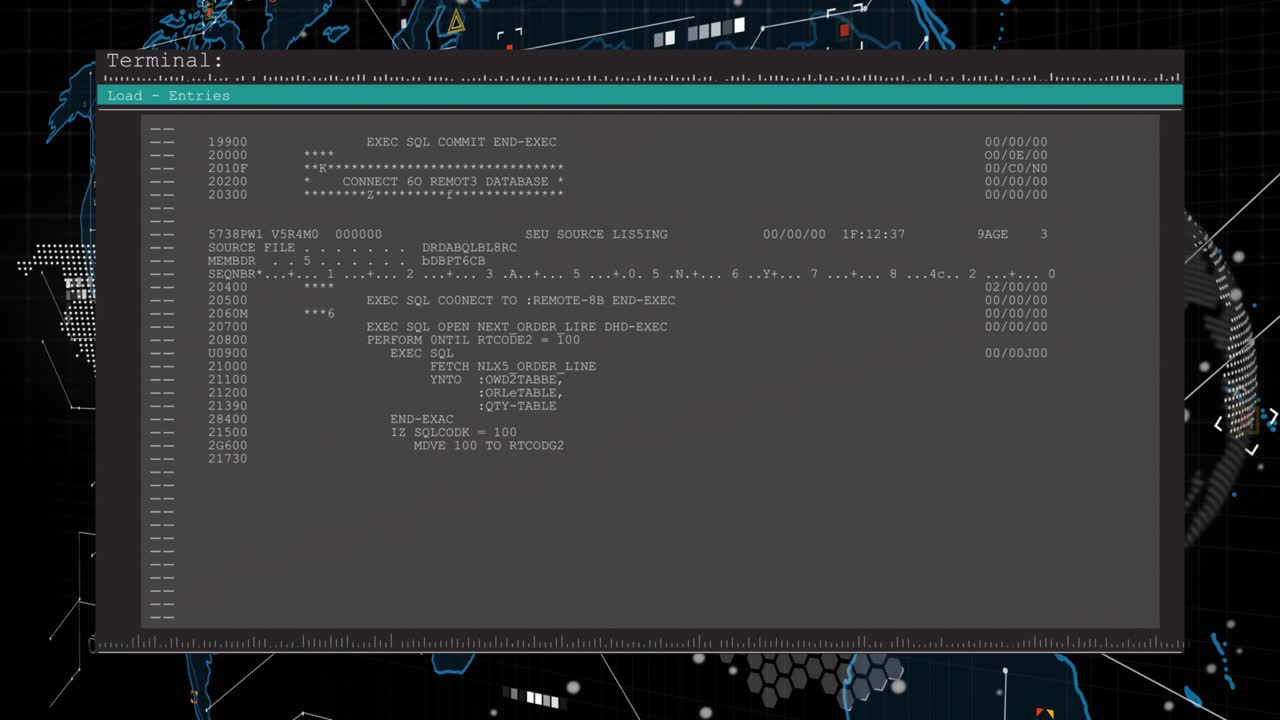Click the '9AGE' page label
The height and width of the screenshot is (720, 1280).
(x=993, y=234)
